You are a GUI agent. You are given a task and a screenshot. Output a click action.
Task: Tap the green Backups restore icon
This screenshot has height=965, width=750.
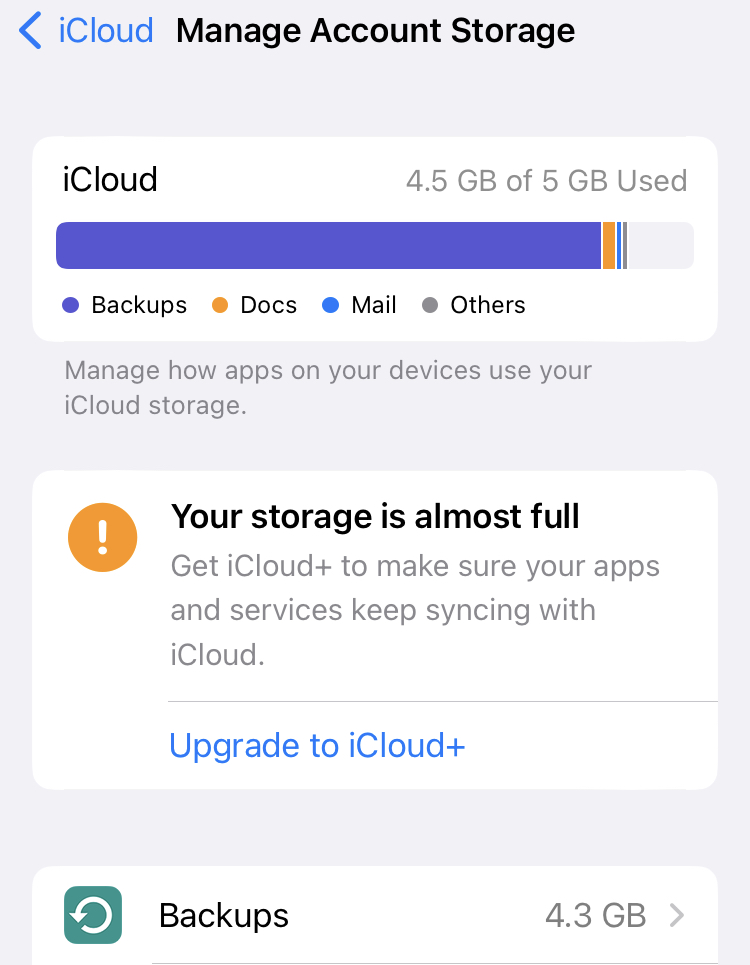(93, 915)
